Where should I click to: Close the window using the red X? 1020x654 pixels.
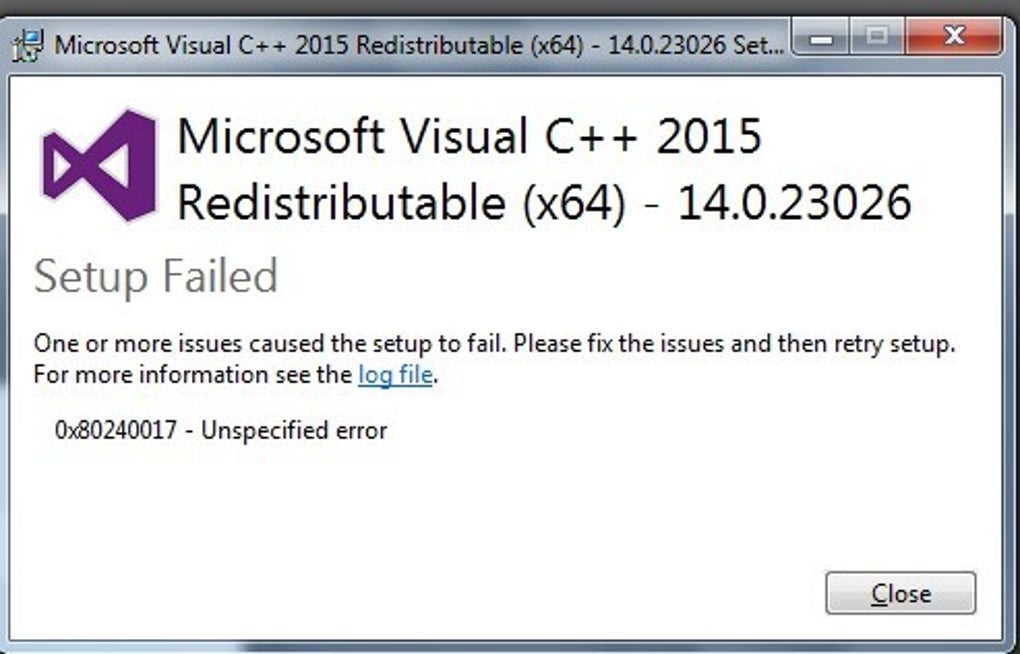[953, 40]
